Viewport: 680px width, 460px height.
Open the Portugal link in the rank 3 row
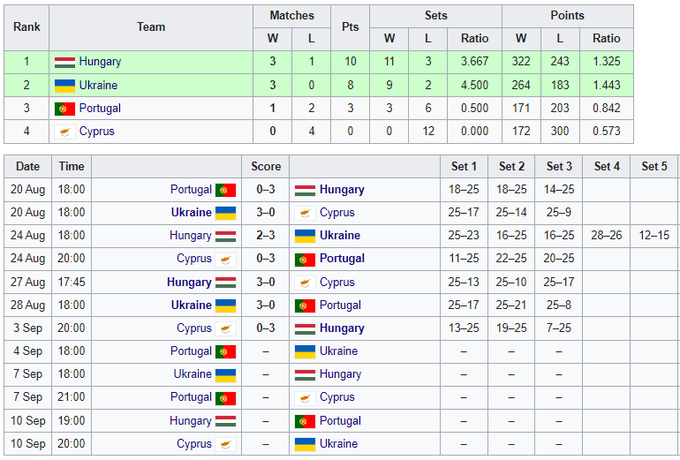101,108
